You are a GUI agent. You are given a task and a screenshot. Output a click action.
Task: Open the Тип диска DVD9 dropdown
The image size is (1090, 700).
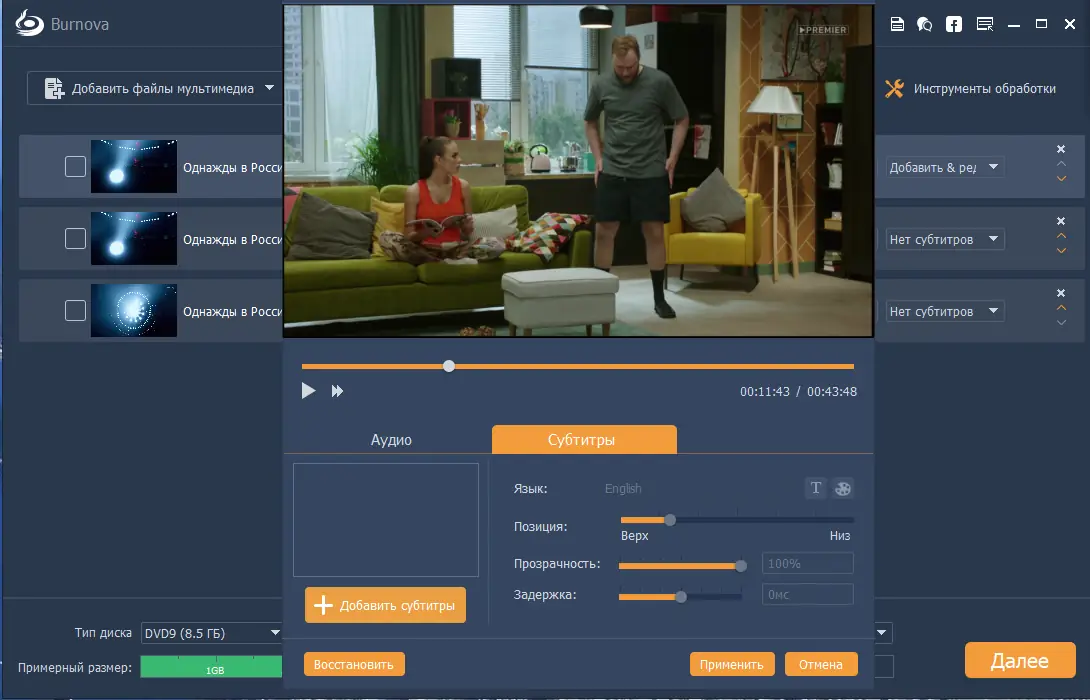tap(212, 633)
